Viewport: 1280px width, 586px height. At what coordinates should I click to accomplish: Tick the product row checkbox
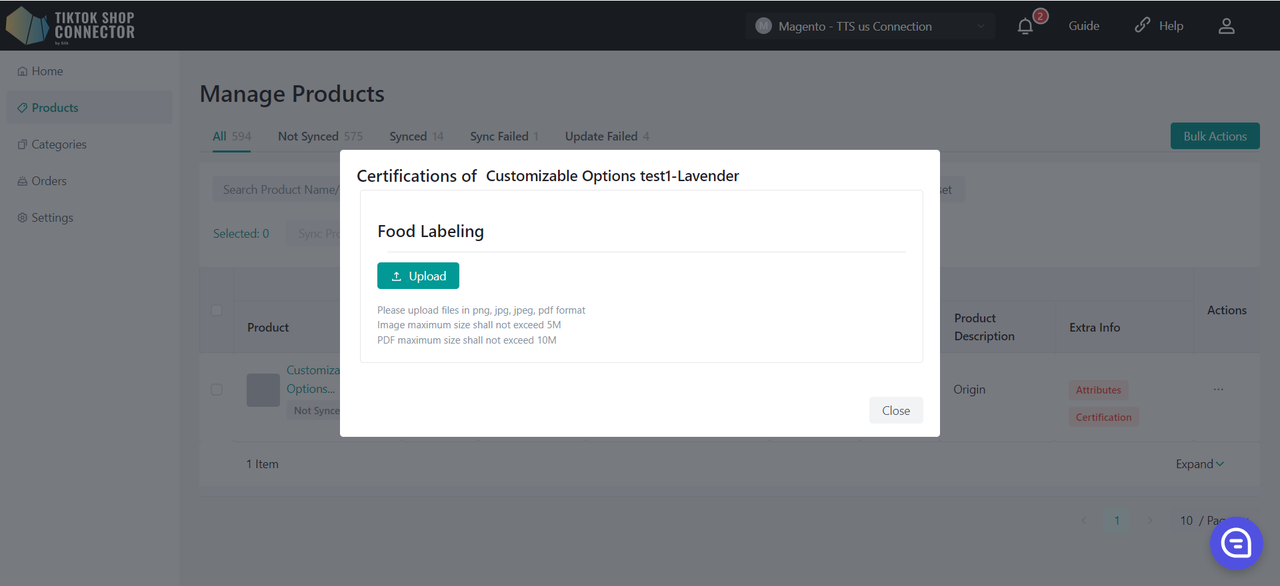(217, 390)
